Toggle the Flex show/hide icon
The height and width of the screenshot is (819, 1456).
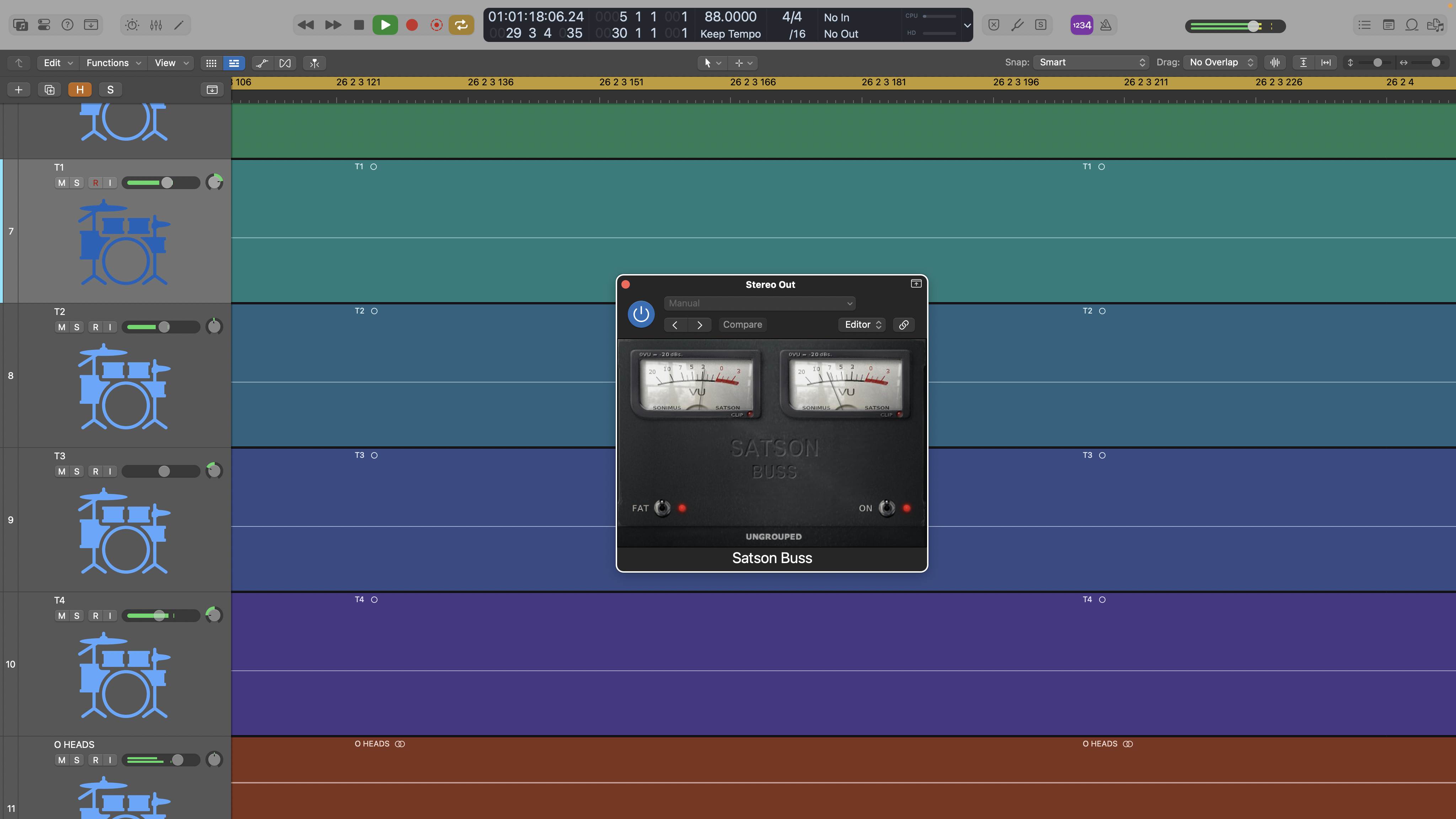coord(285,63)
